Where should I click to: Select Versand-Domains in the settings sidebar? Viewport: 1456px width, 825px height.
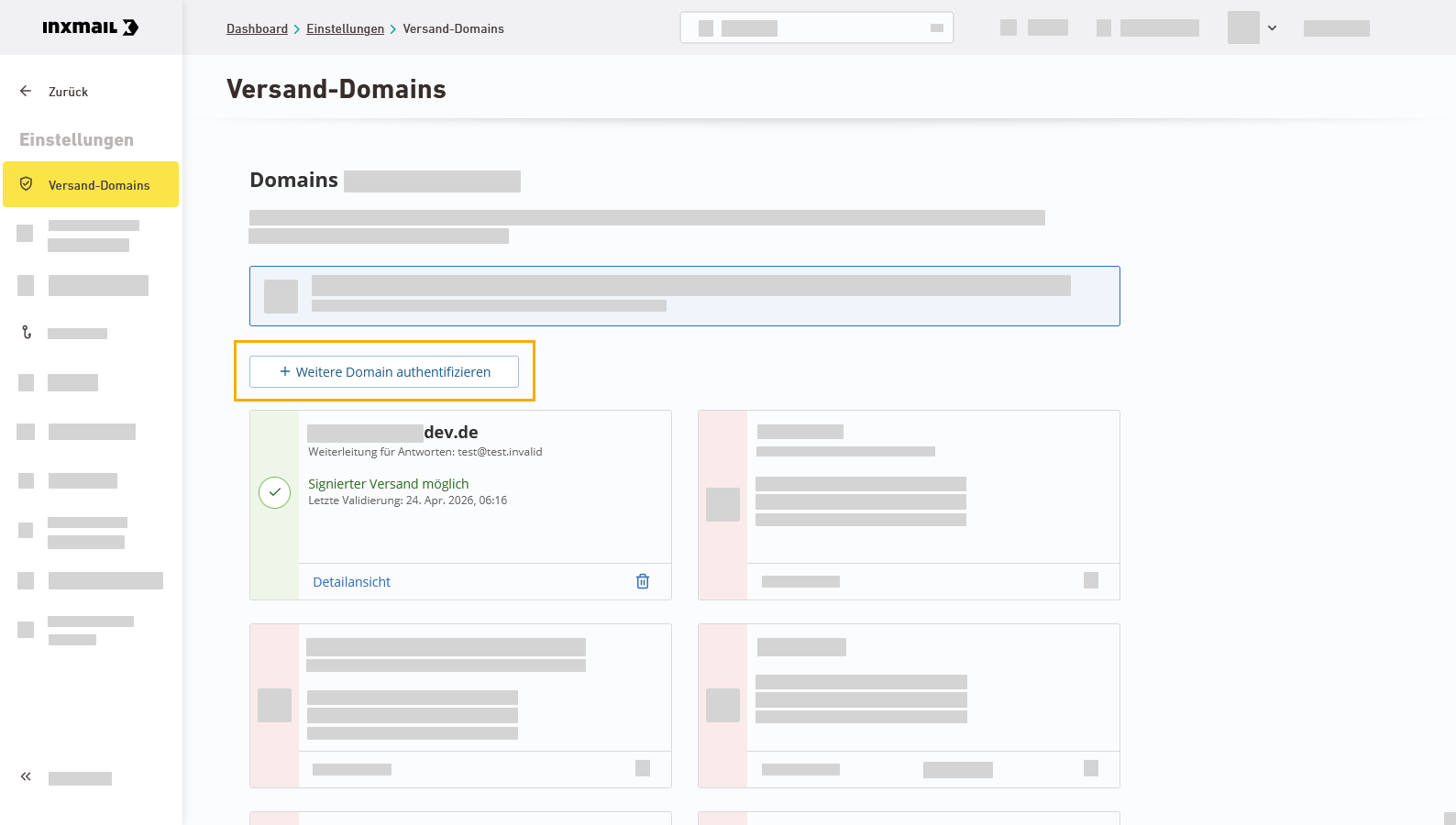(91, 184)
